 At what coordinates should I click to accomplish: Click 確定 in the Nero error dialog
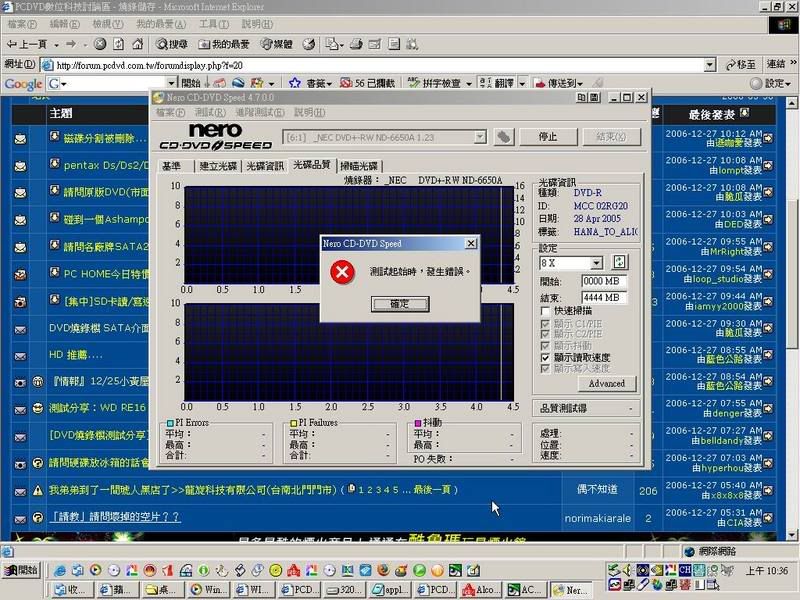[400, 304]
